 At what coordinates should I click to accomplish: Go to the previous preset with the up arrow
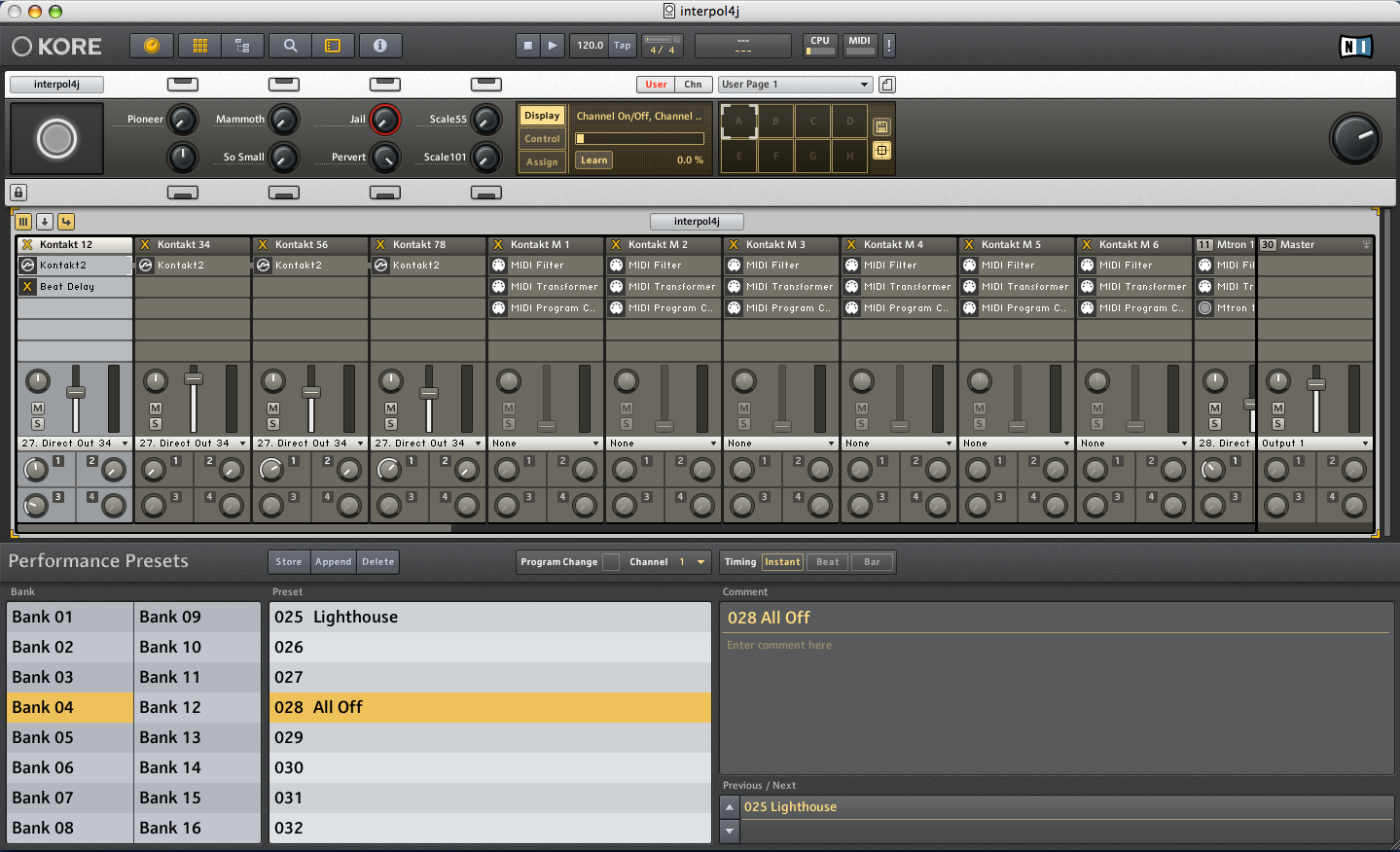730,807
